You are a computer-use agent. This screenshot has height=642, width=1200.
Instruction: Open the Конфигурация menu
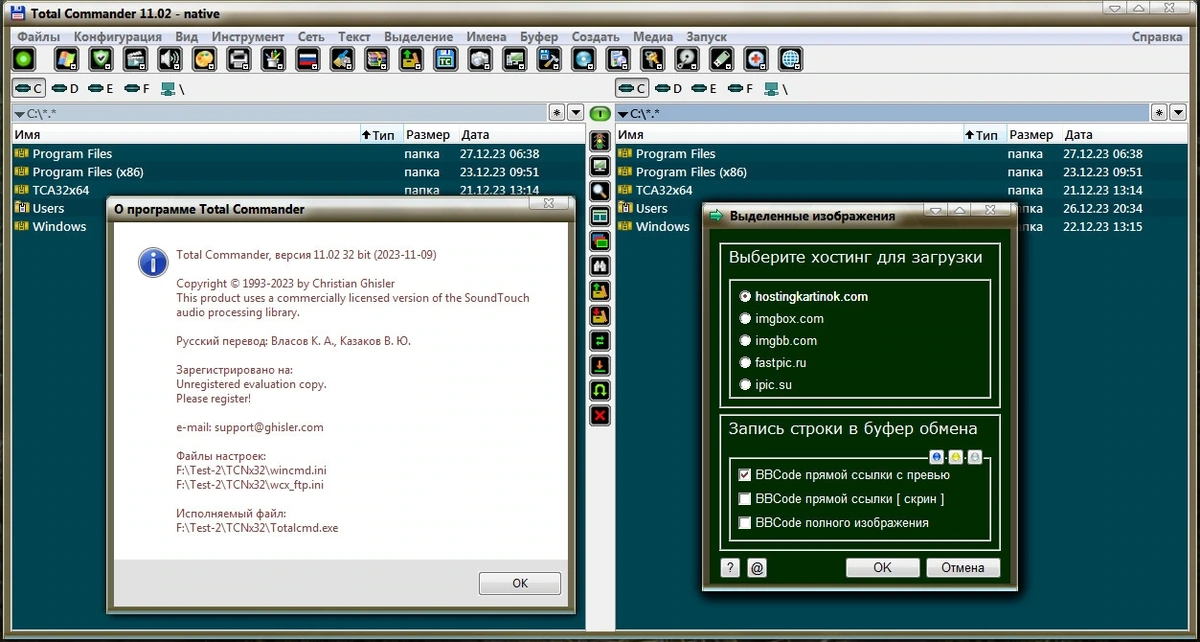(118, 37)
